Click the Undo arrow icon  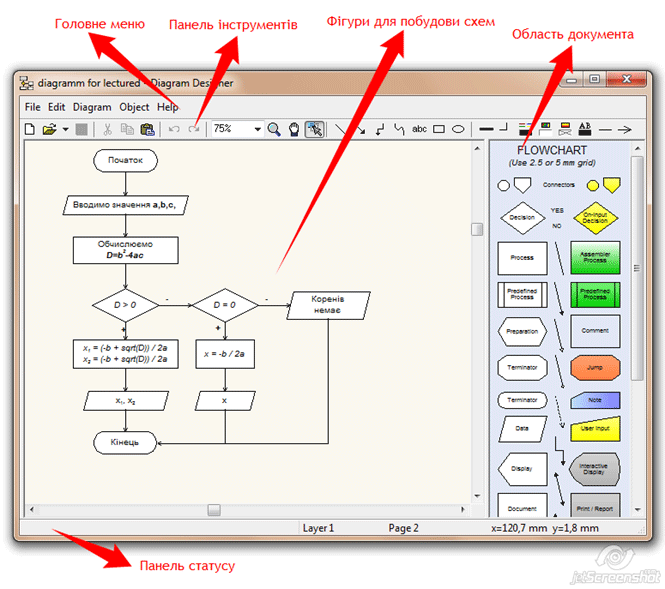(174, 129)
